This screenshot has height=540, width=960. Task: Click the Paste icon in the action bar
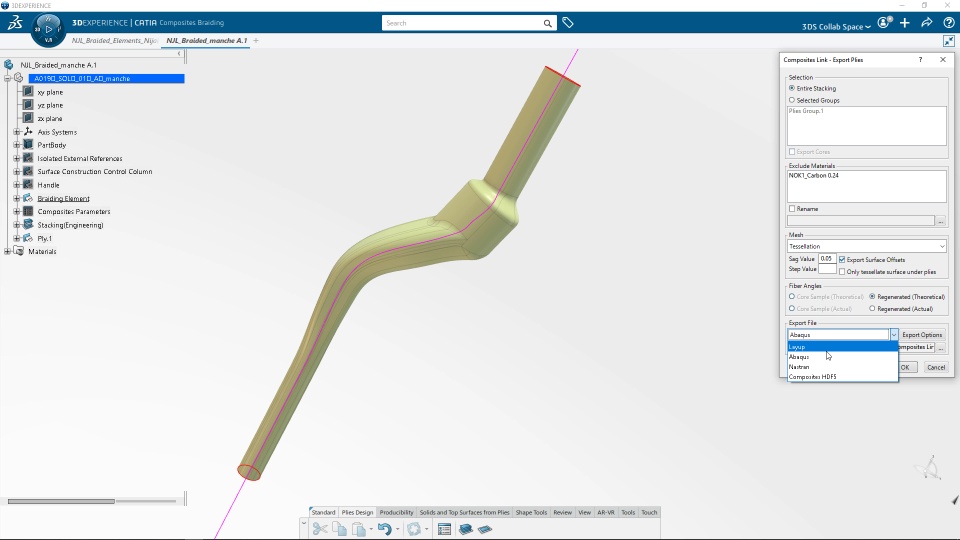point(359,529)
